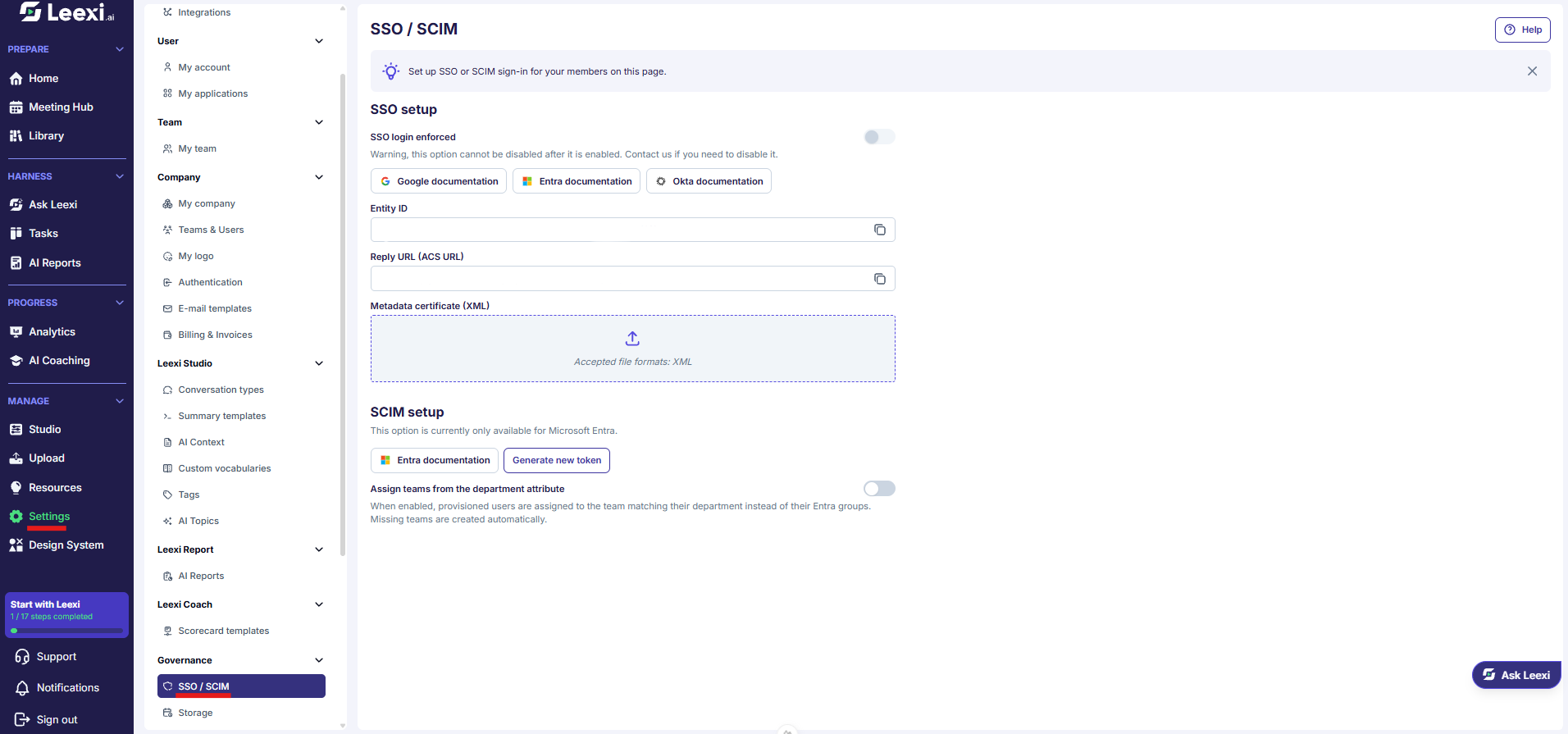Click the Sign out icon
This screenshot has height=734, width=1568.
(22, 720)
